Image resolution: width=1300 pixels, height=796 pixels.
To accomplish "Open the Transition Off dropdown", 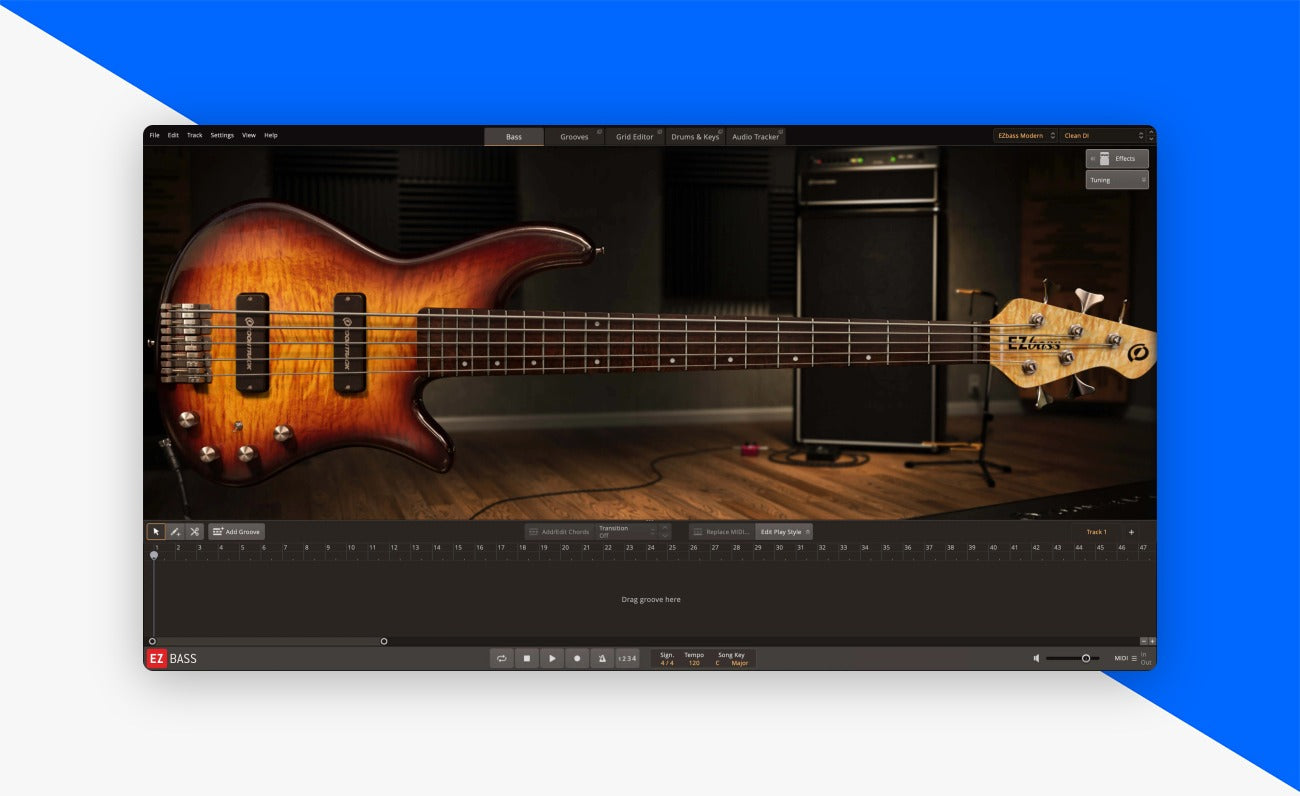I will [626, 532].
